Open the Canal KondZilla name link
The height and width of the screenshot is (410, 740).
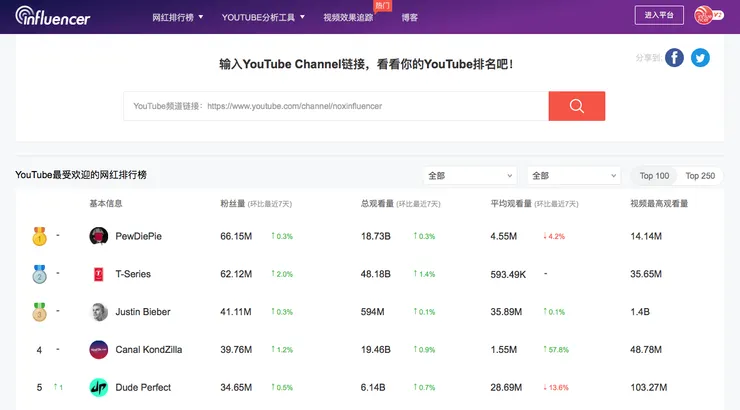(x=149, y=350)
